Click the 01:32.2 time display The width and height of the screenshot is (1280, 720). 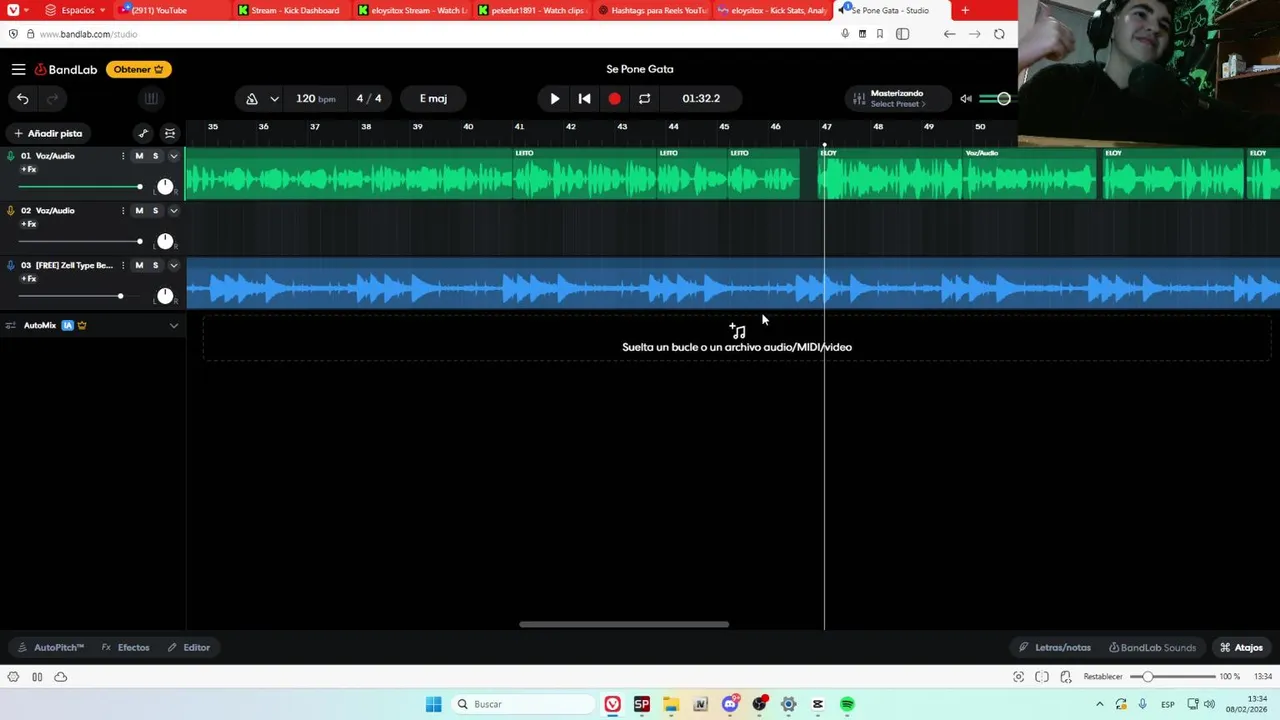point(701,98)
